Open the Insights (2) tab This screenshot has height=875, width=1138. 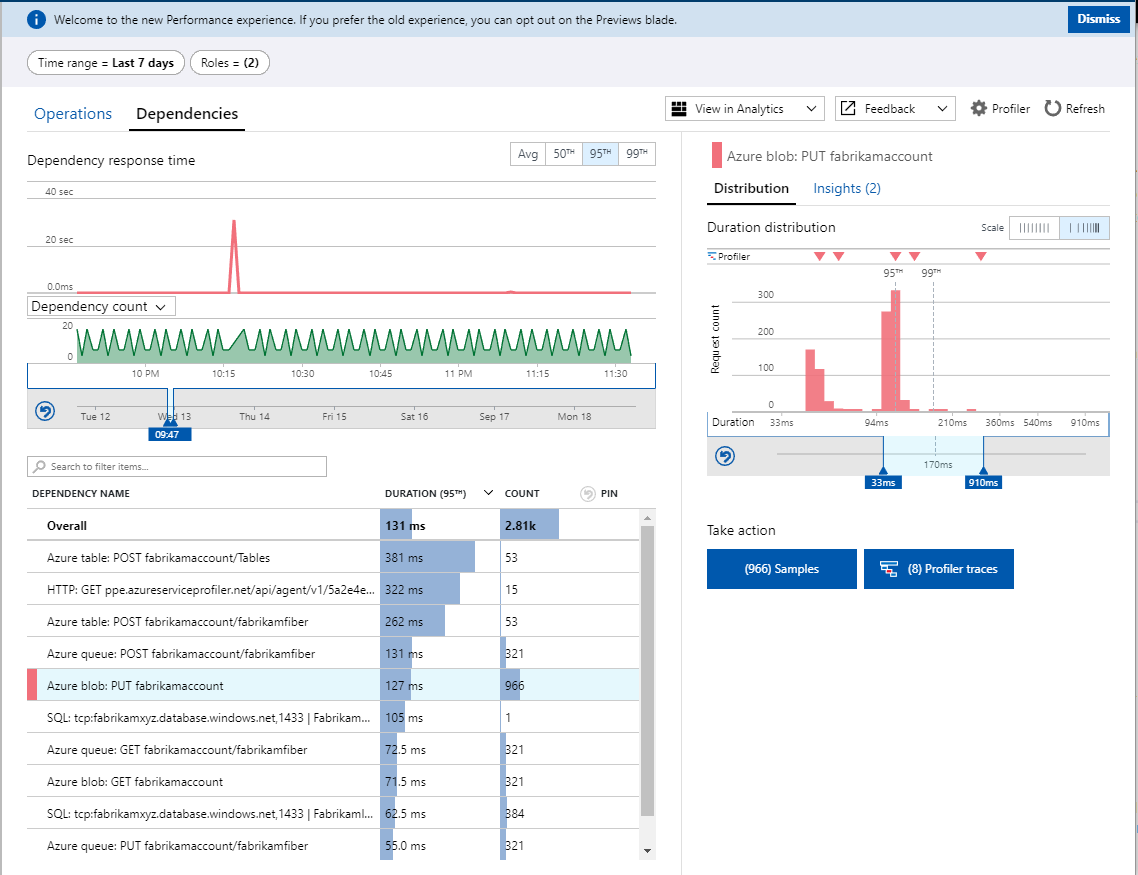(x=846, y=188)
